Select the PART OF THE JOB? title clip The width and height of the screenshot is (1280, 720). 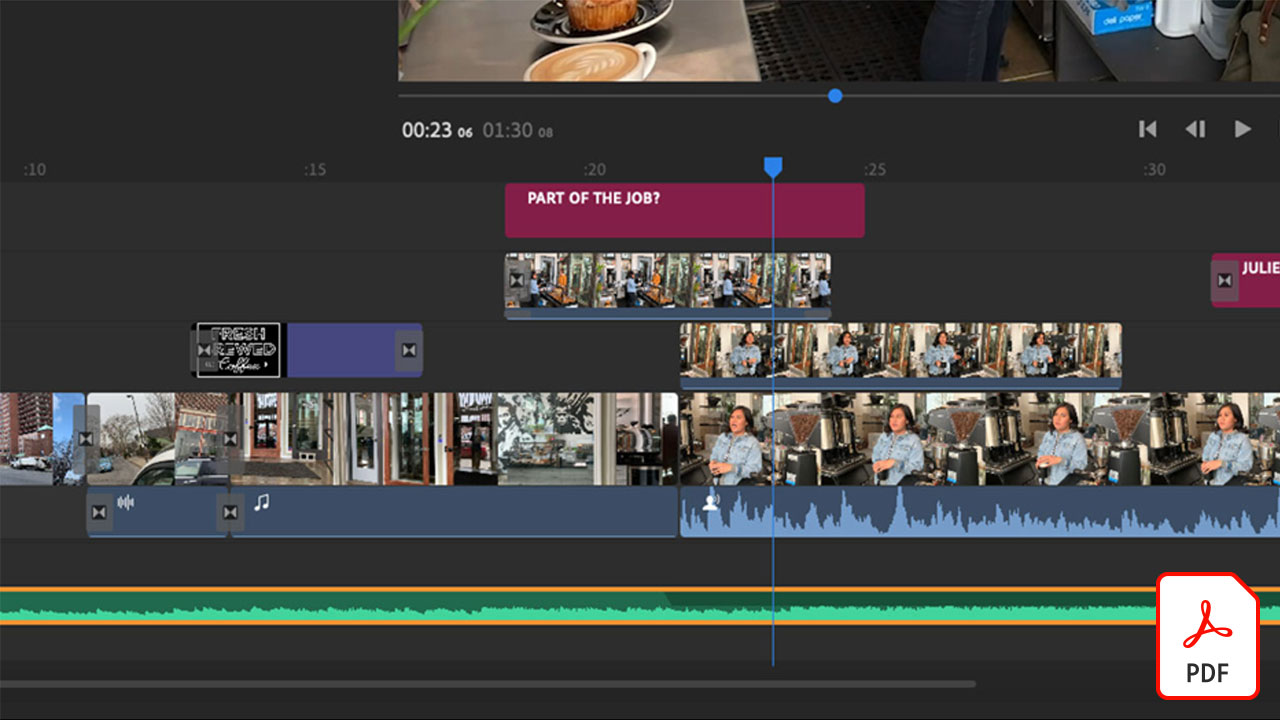tap(684, 210)
